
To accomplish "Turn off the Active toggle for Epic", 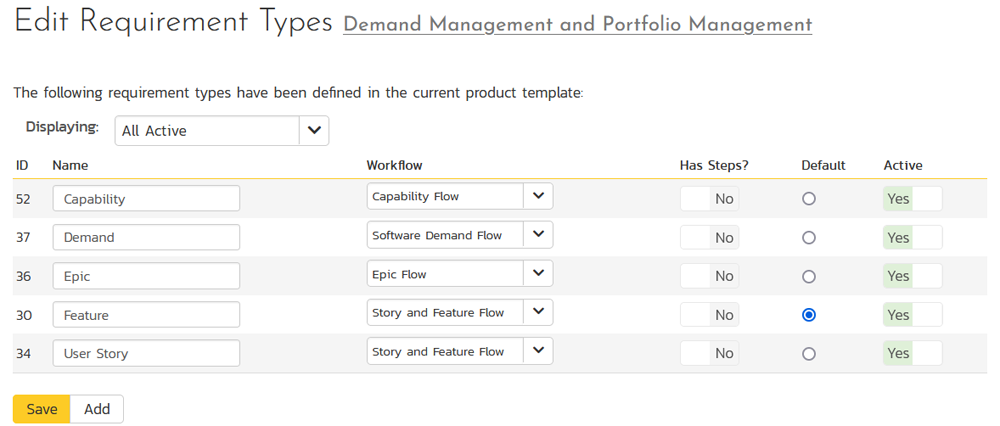I will pos(912,276).
